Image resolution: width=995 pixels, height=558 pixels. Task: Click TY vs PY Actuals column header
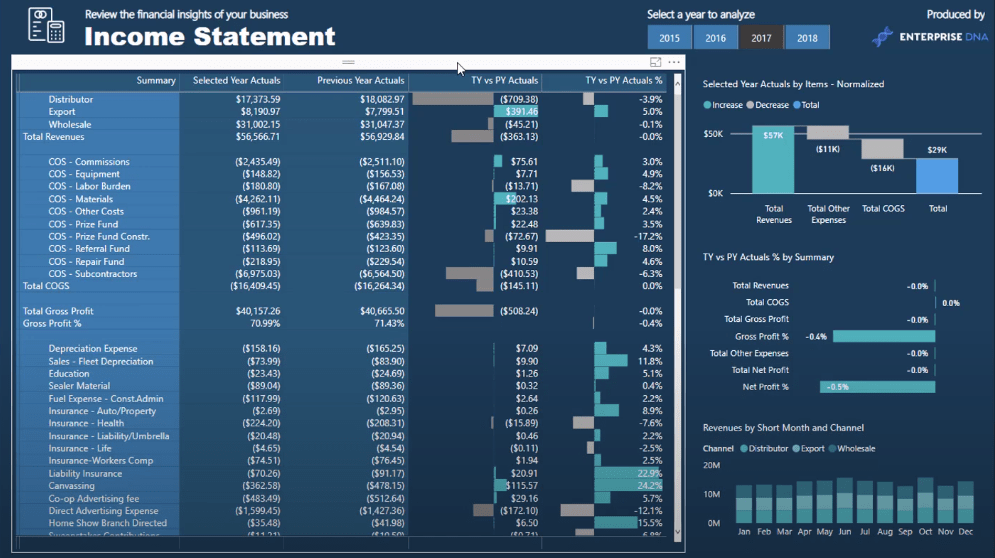point(504,81)
